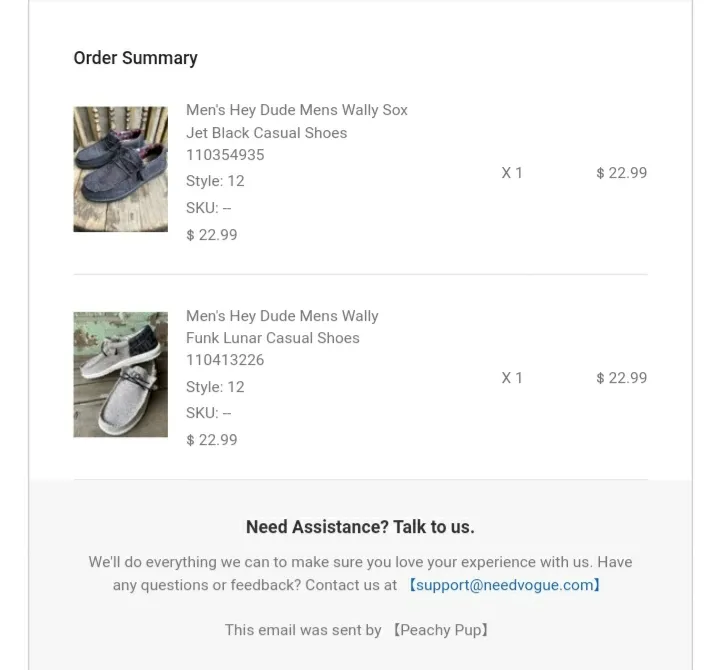Click the Peachy Pup sender name
This screenshot has height=670, width=719.
(441, 630)
